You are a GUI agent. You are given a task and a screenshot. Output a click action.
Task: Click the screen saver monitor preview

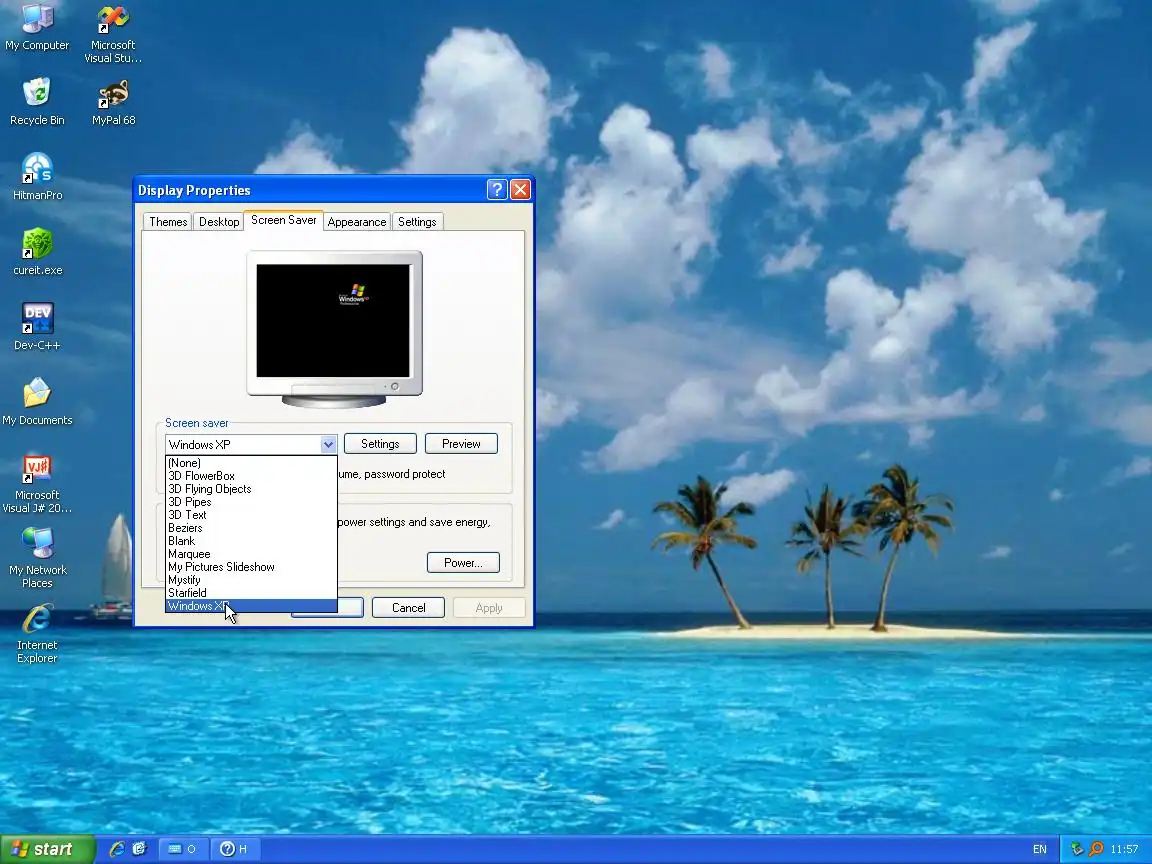tap(334, 328)
